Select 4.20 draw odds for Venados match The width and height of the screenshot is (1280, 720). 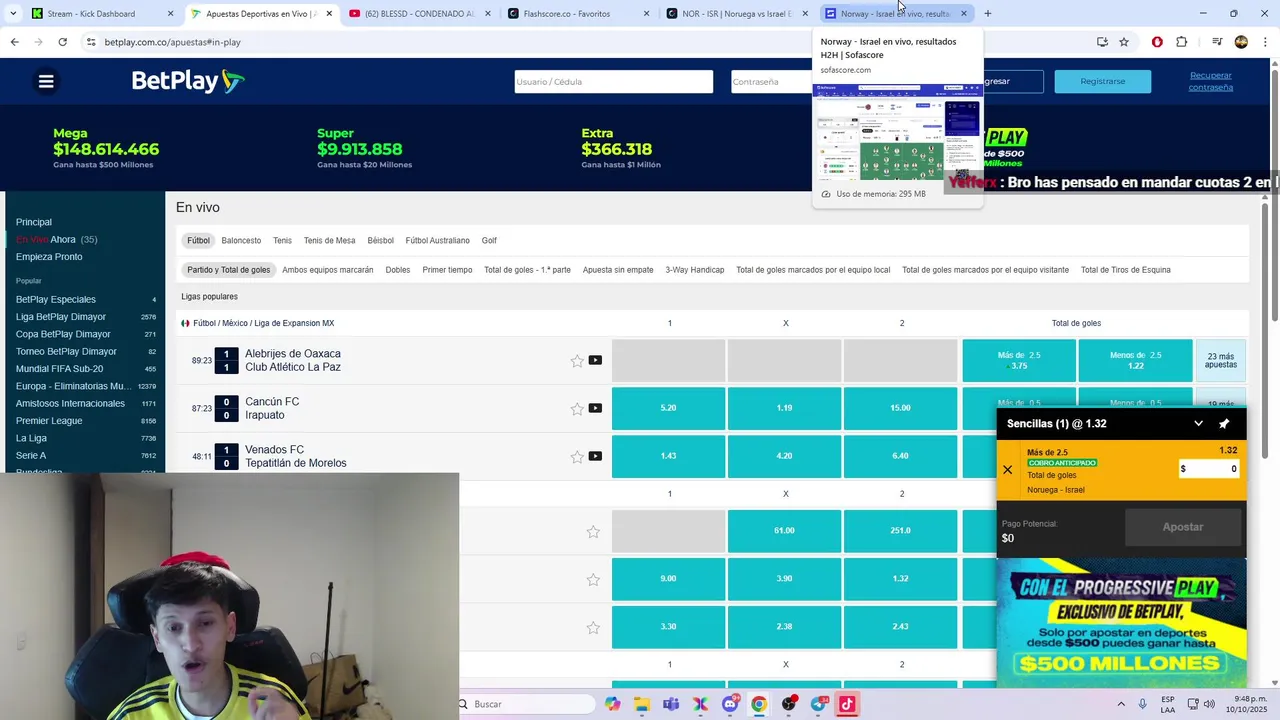tap(784, 456)
